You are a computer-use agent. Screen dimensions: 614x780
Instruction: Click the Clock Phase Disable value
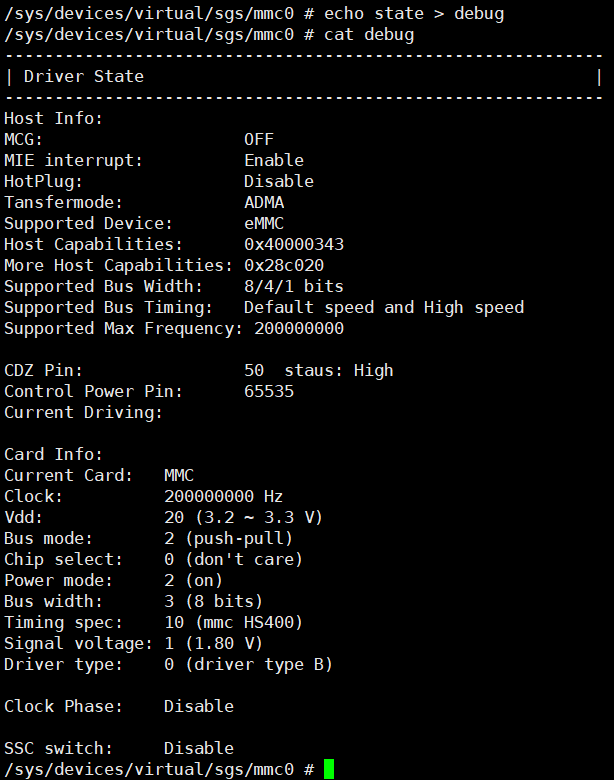coord(199,706)
